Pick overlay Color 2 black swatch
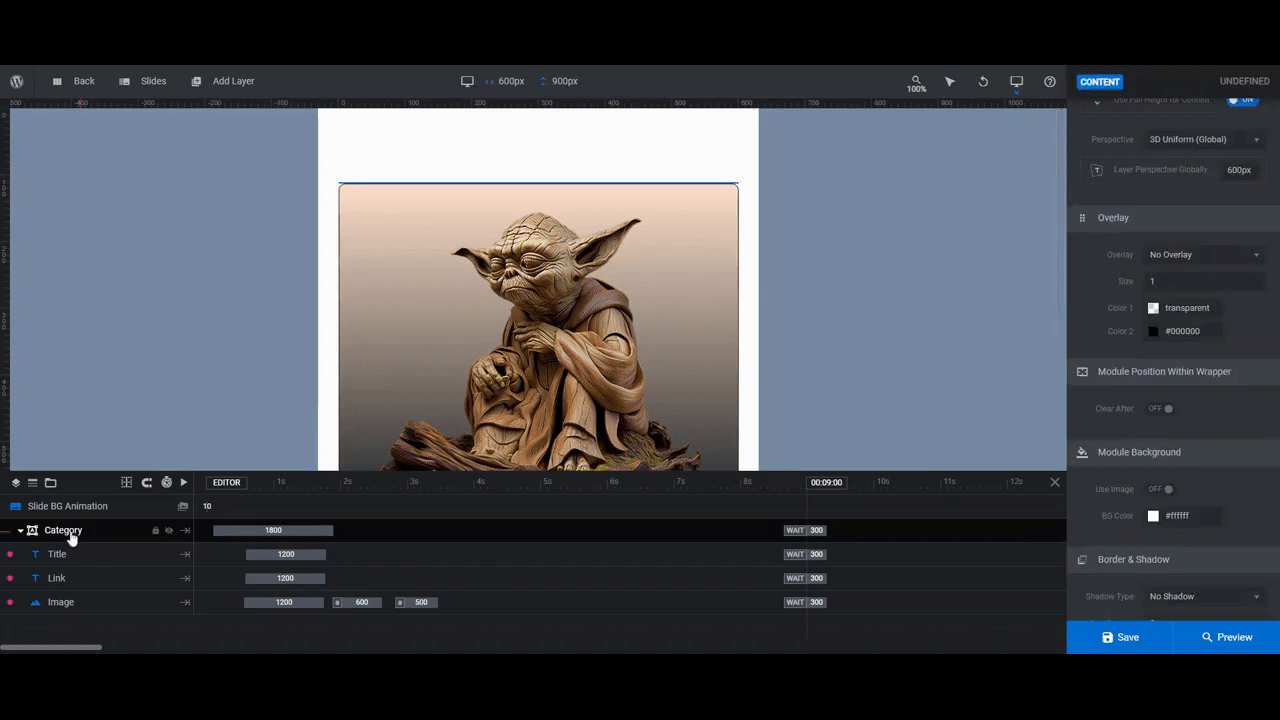Image resolution: width=1280 pixels, height=720 pixels. 1153,331
